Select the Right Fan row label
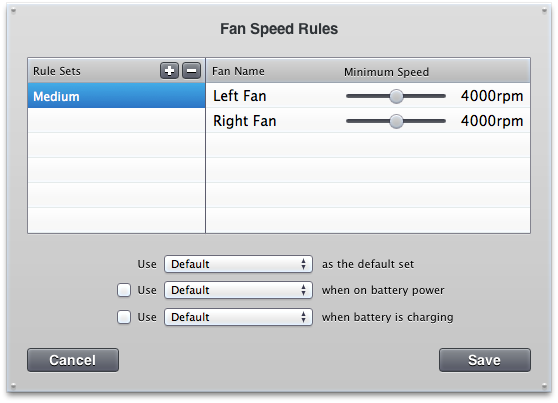558x403 pixels. (x=244, y=121)
